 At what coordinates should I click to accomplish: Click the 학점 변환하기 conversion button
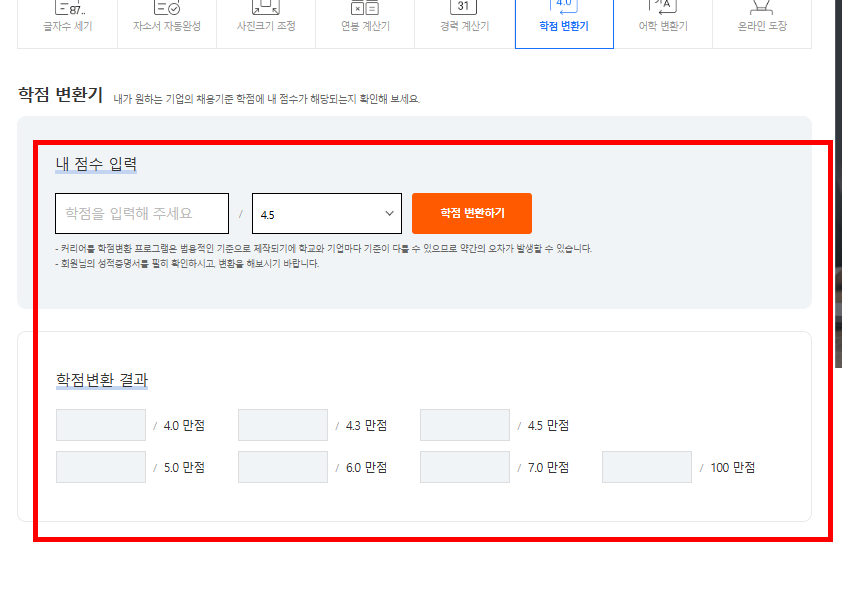(x=471, y=212)
